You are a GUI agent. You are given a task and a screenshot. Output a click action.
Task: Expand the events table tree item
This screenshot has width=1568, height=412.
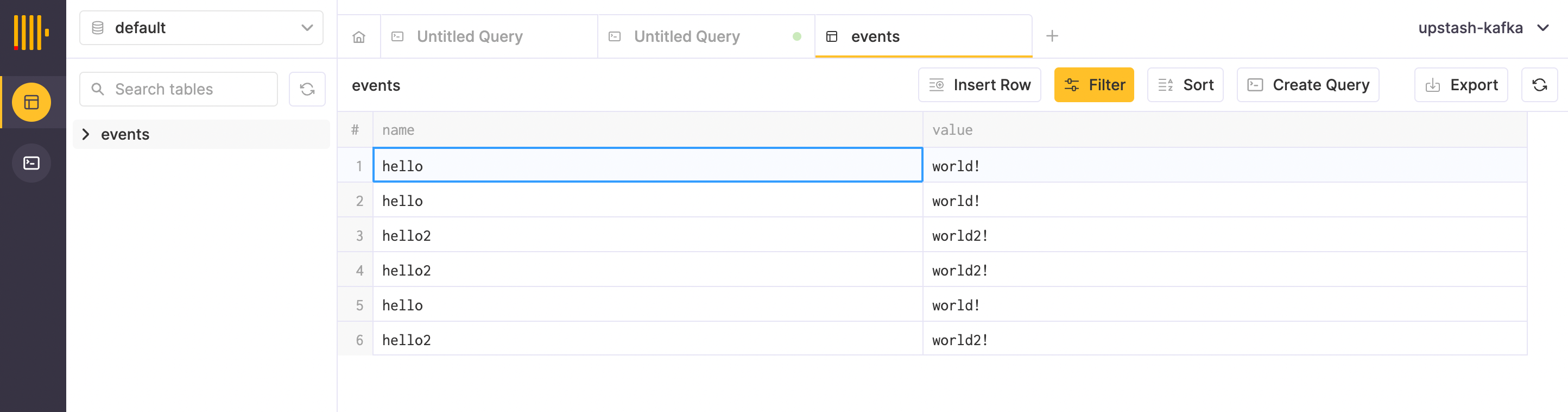pyautogui.click(x=86, y=134)
